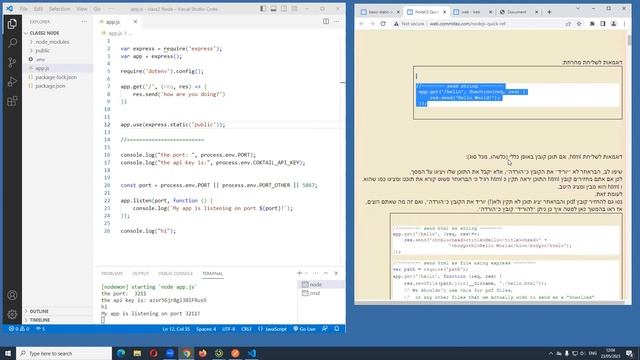Screen dimensions: 640x360
Task: Open a new tab in Chrome
Action: (549, 12)
